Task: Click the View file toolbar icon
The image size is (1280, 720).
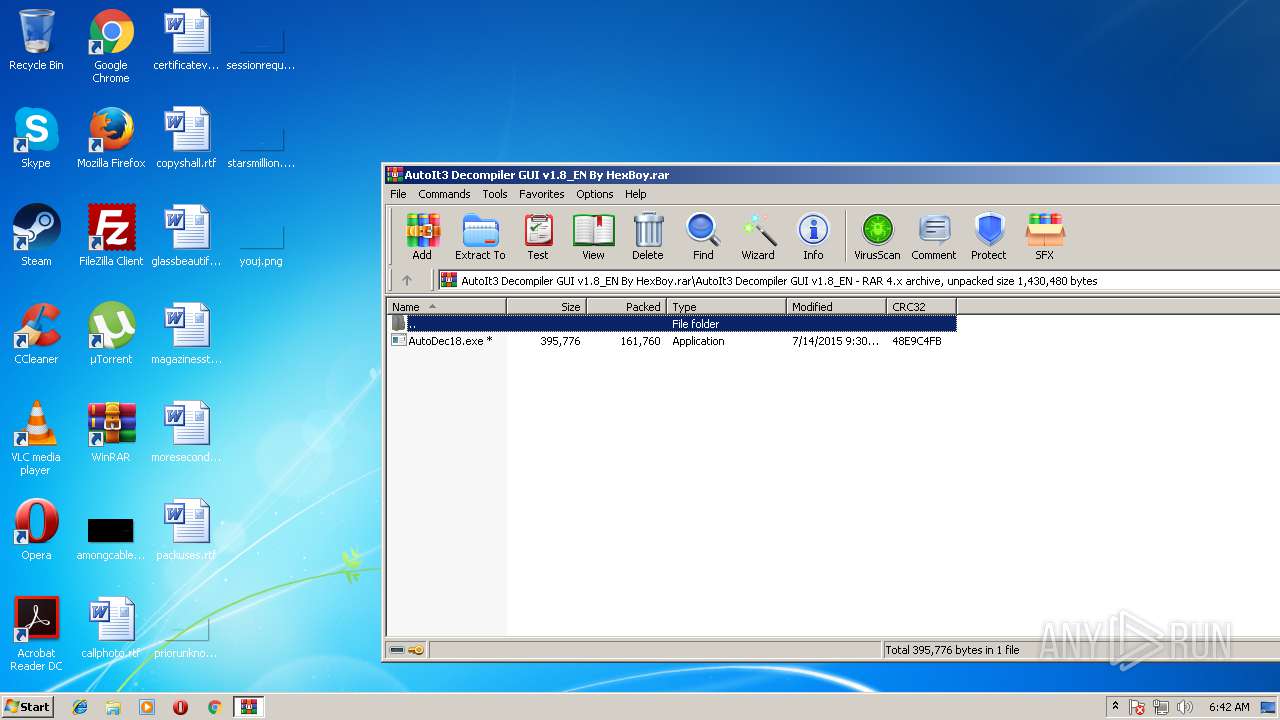Action: 593,237
